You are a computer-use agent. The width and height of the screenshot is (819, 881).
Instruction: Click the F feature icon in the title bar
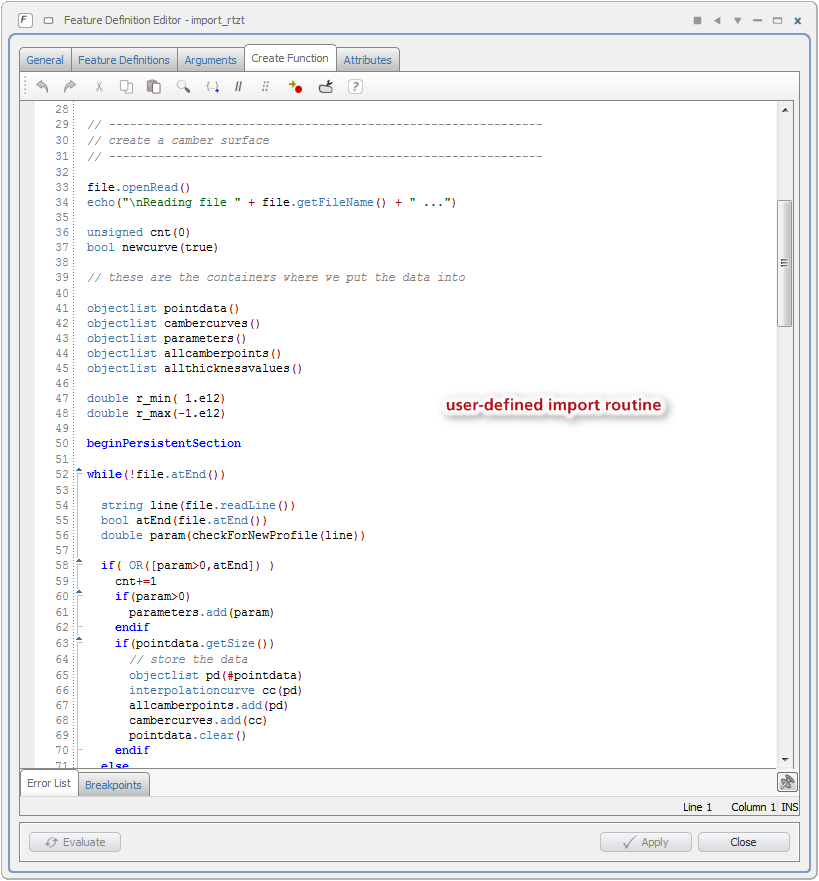pyautogui.click(x=25, y=20)
